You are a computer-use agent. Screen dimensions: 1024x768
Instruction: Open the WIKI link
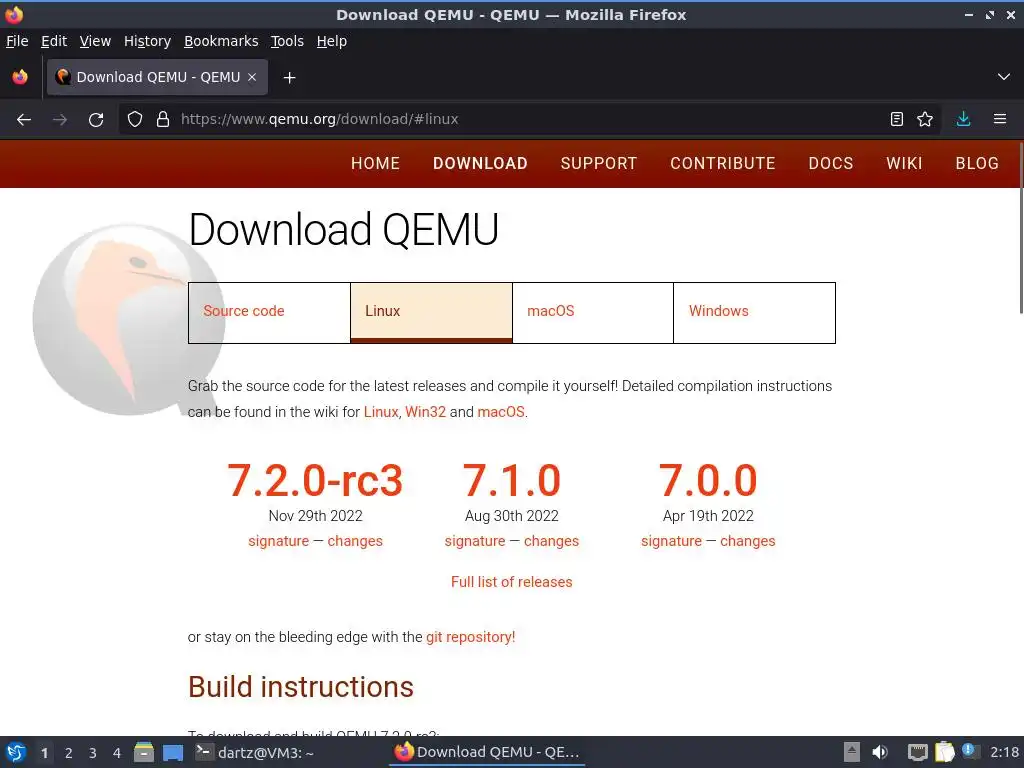click(904, 163)
